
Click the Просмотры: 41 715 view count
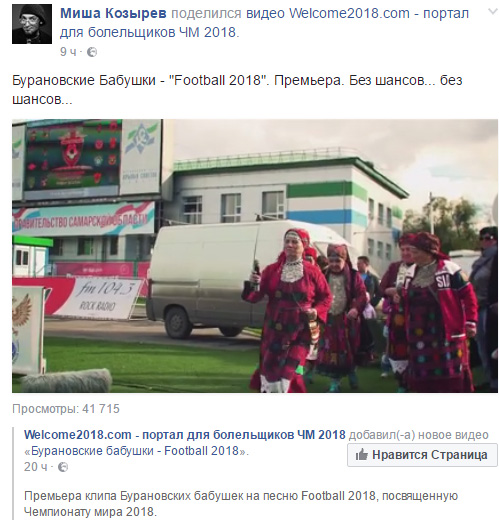66,409
